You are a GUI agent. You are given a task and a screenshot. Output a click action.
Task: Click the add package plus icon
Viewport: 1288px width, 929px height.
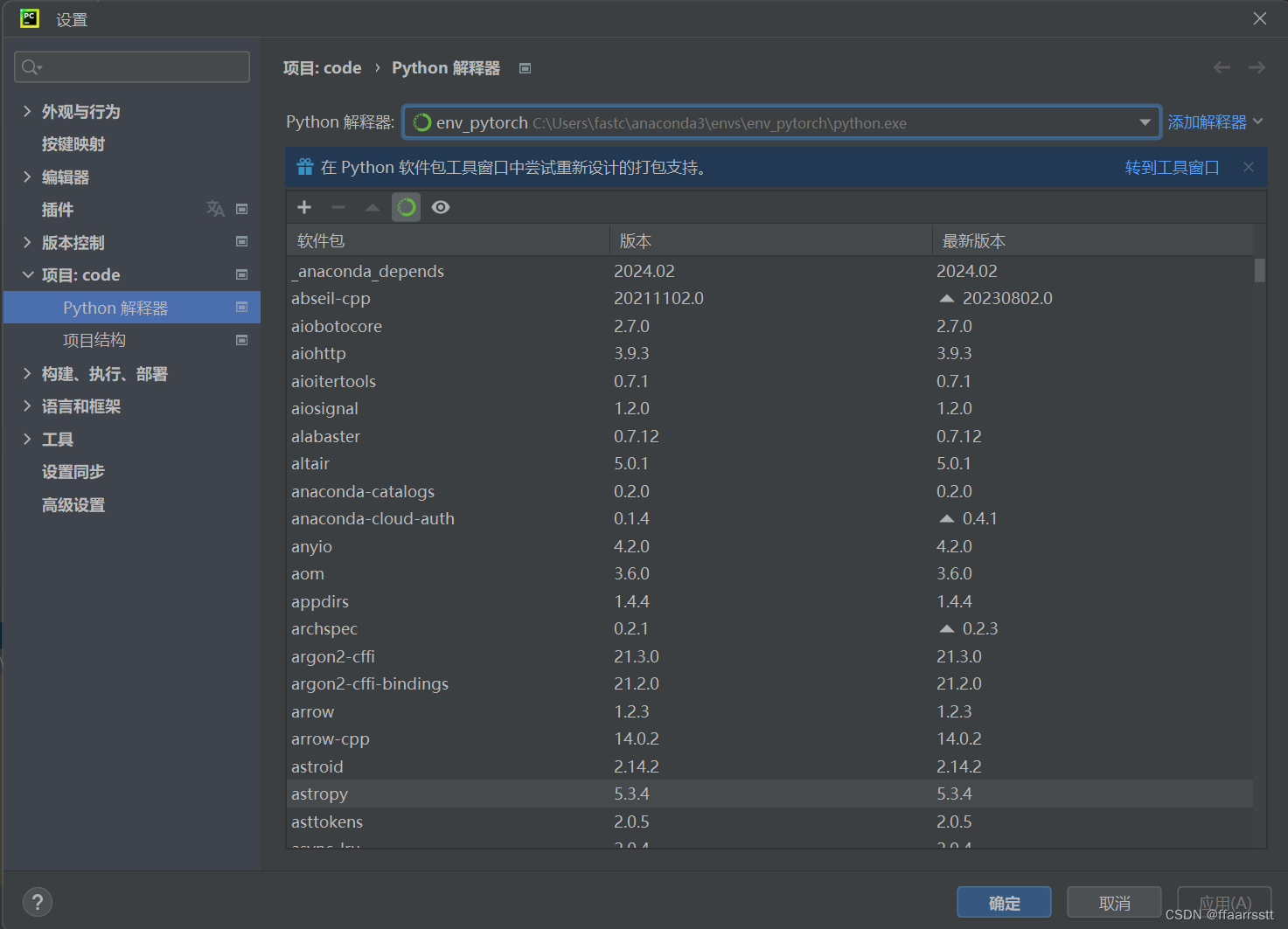coord(304,207)
